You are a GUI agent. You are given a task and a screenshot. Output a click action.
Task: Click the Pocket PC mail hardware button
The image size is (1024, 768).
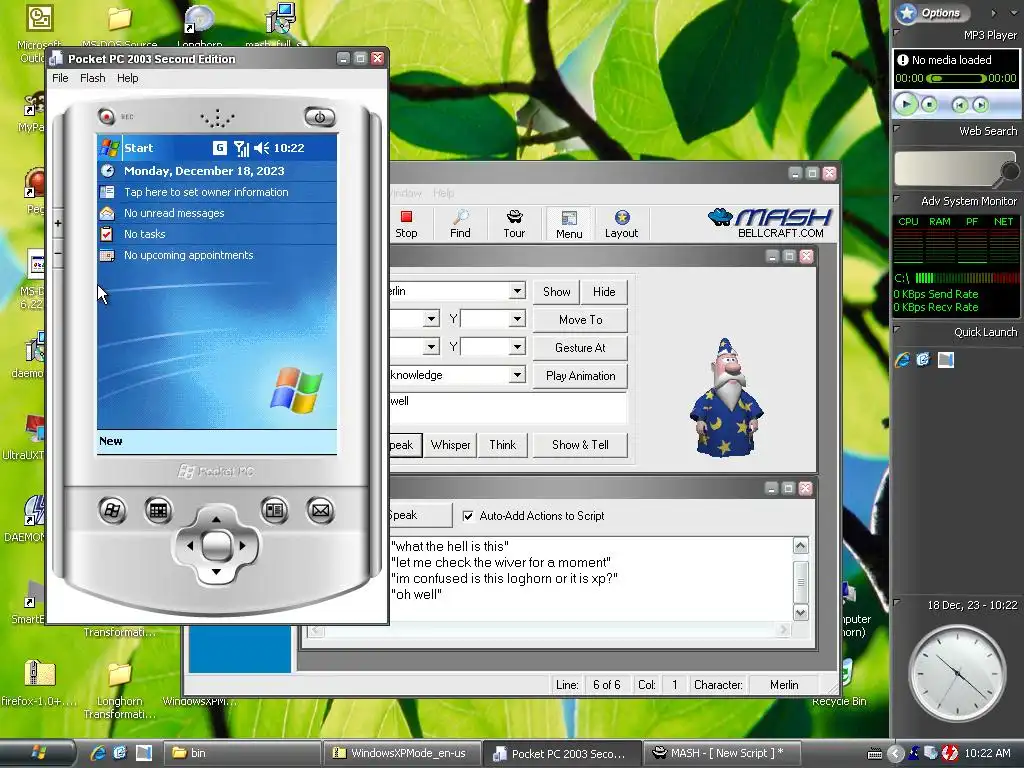pos(320,510)
